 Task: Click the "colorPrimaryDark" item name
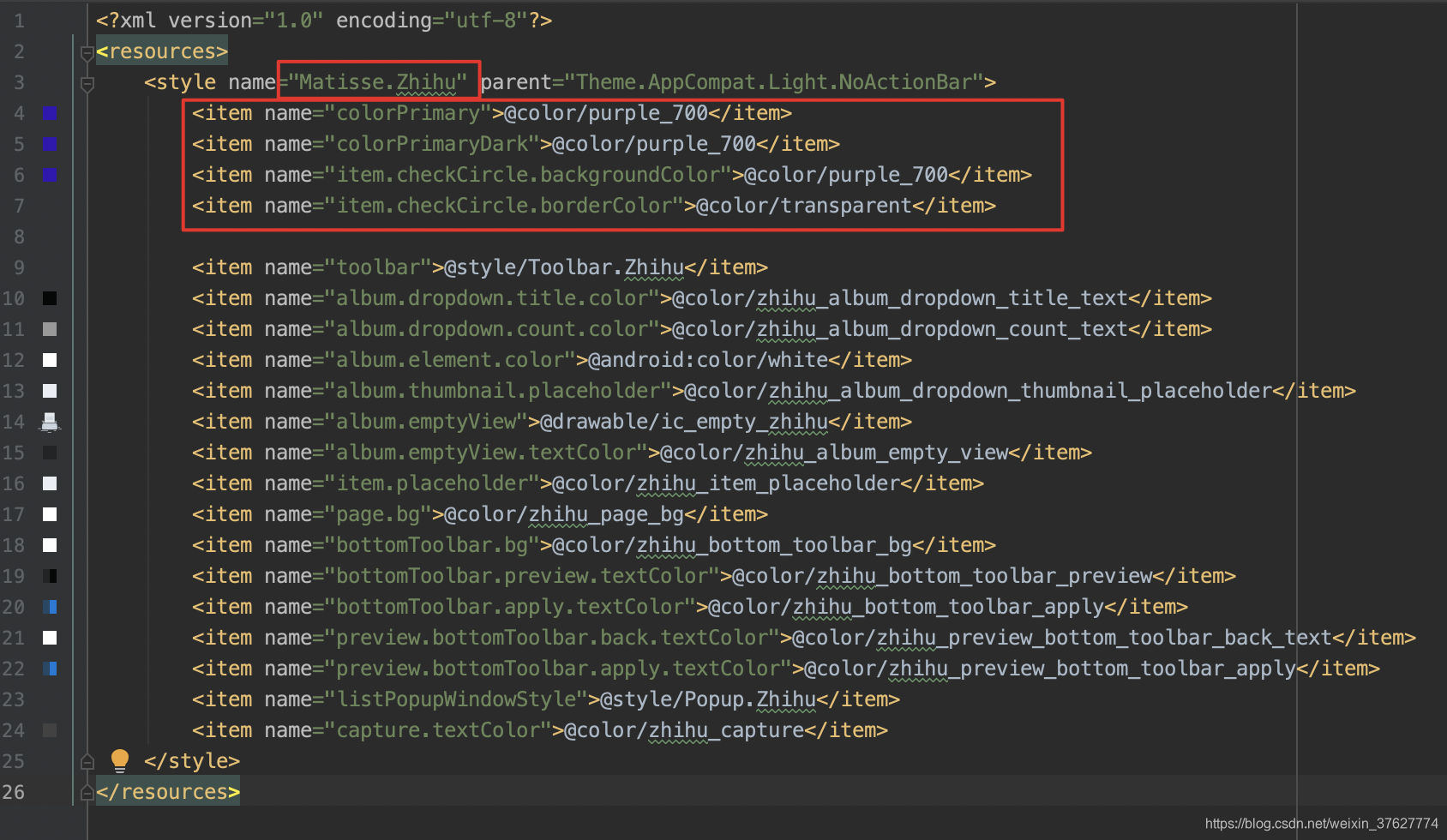(432, 144)
